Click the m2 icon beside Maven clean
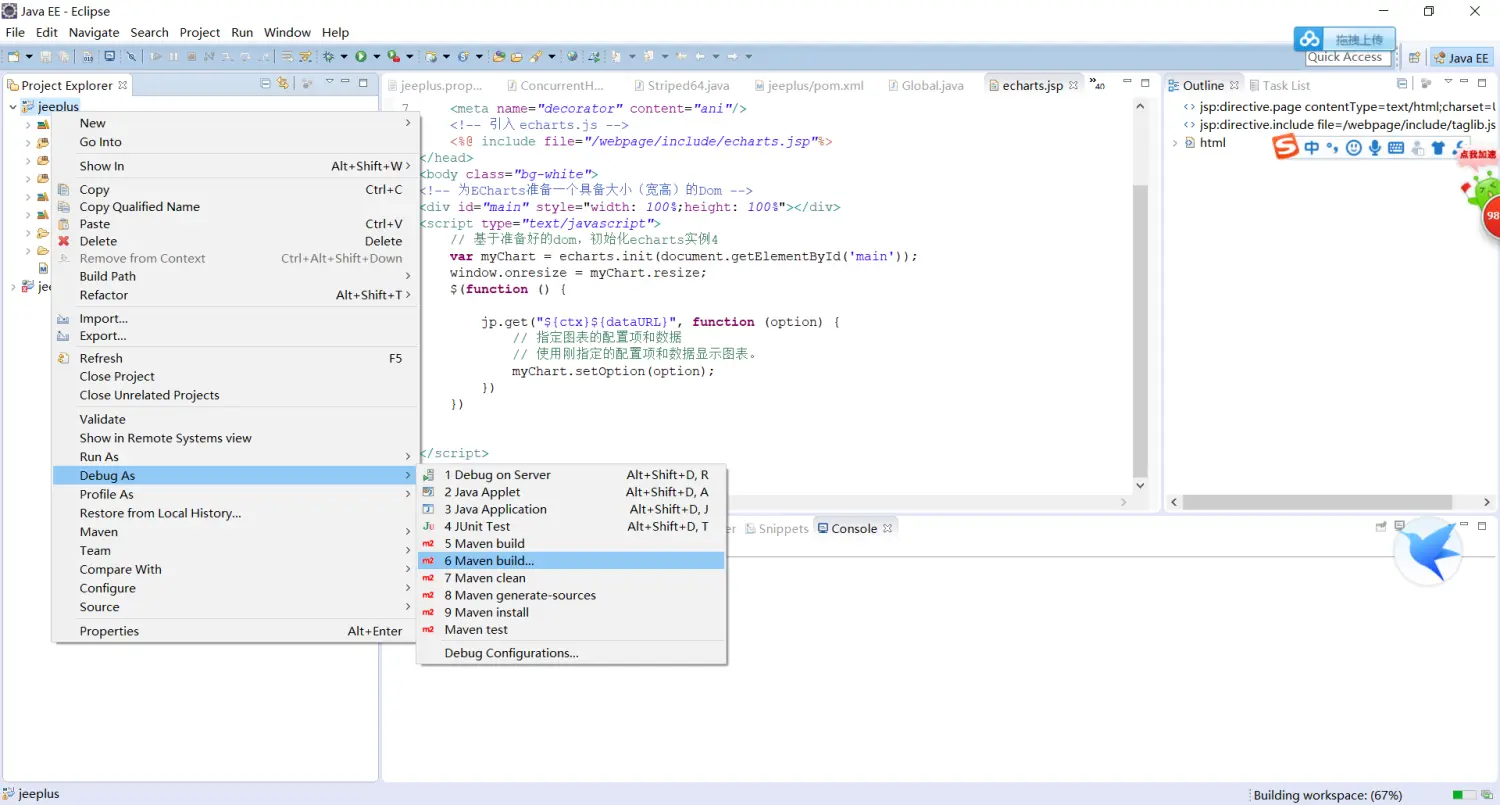 click(428, 578)
